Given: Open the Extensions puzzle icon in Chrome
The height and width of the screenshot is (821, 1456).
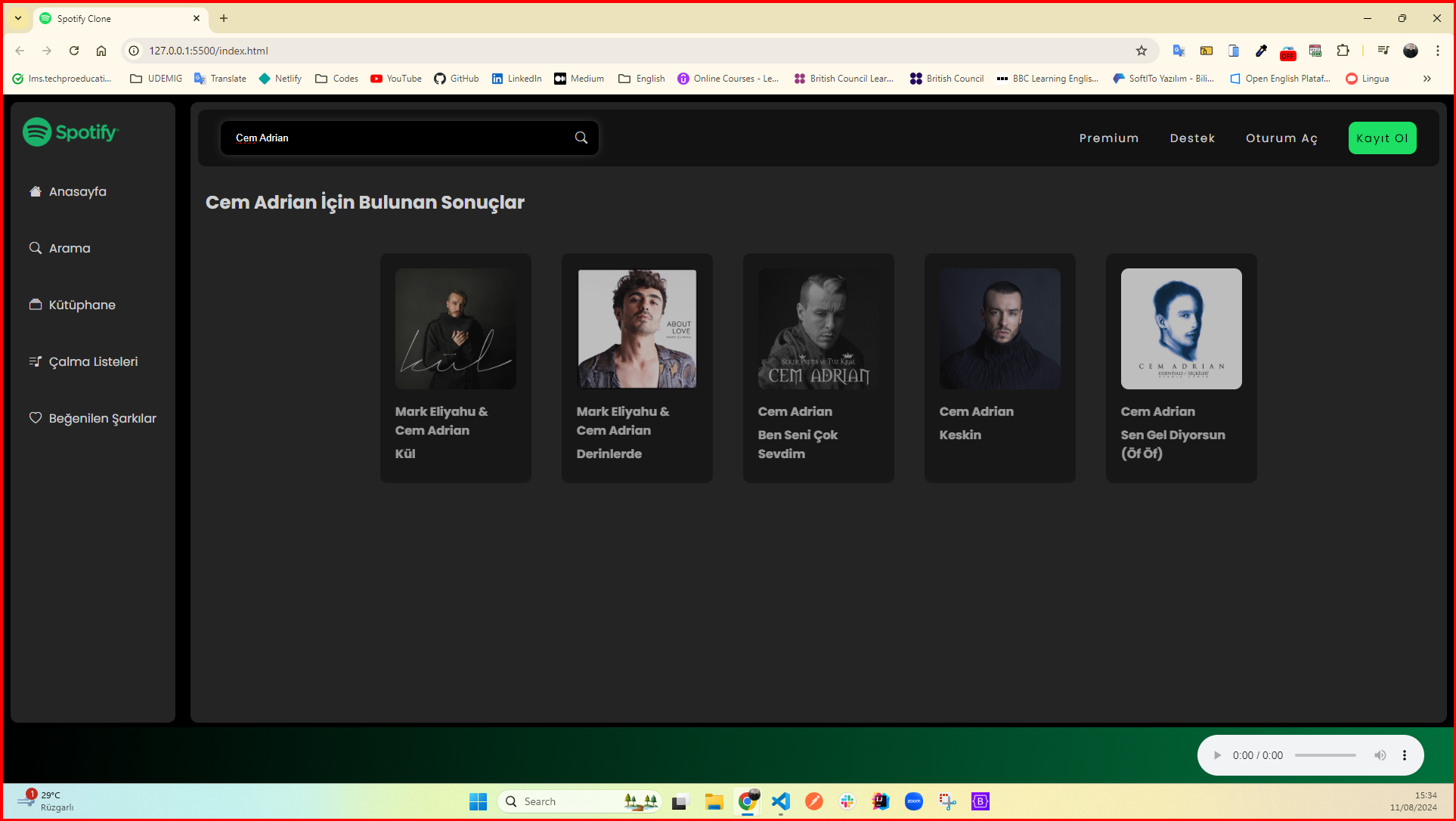Looking at the screenshot, I should (x=1343, y=51).
